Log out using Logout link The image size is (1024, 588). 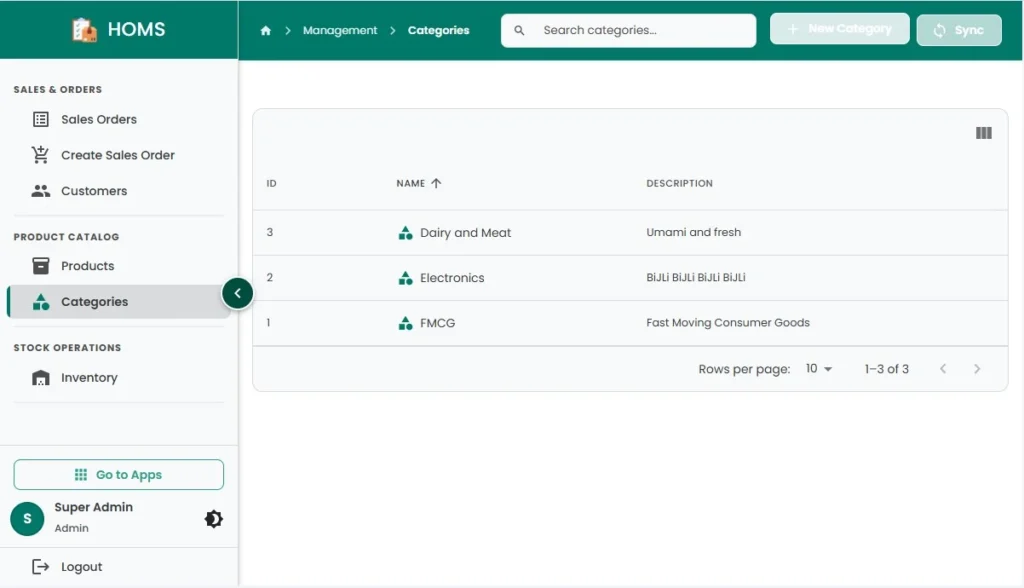80,567
